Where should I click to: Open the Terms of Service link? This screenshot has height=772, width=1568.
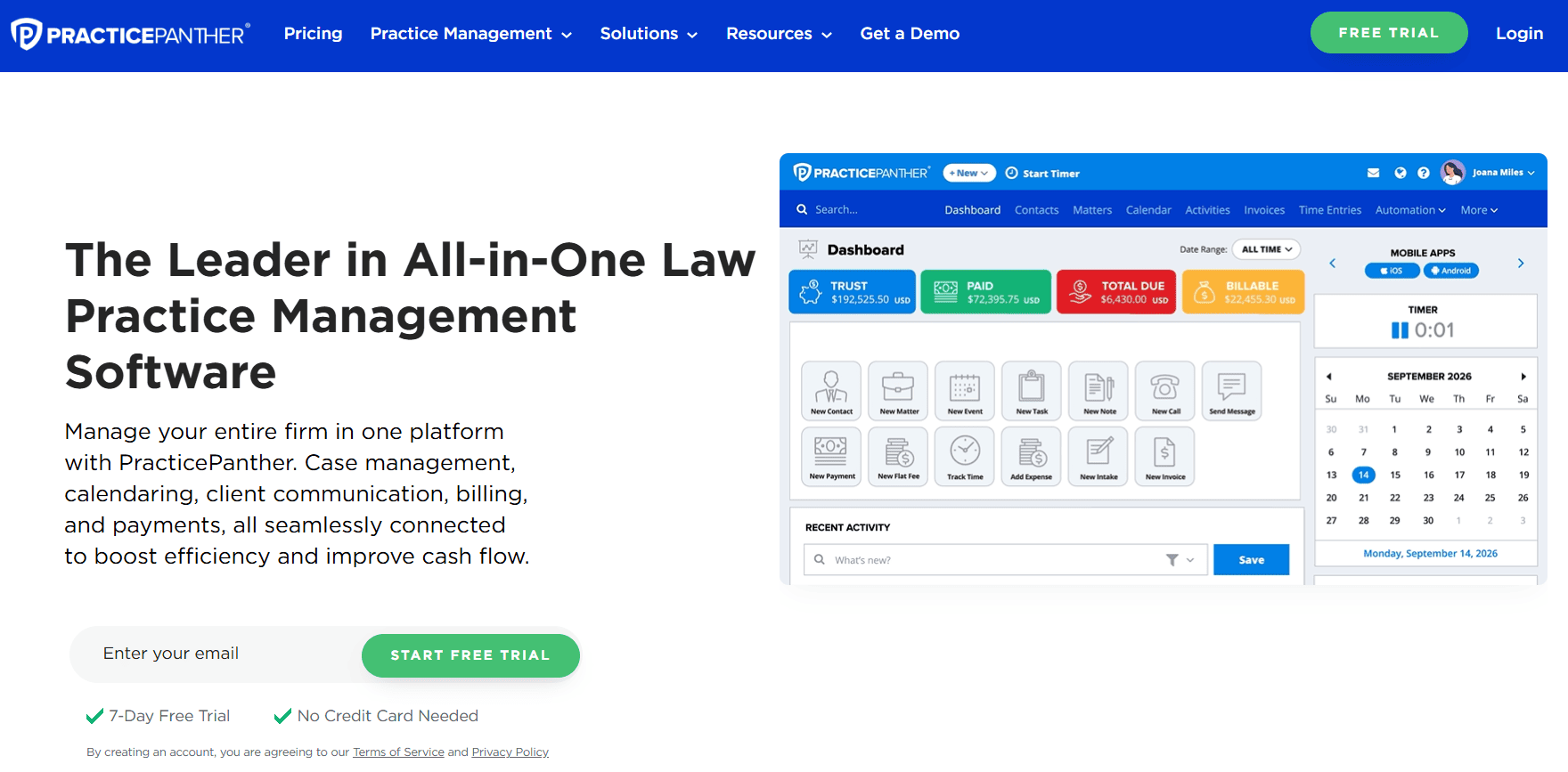[x=398, y=752]
